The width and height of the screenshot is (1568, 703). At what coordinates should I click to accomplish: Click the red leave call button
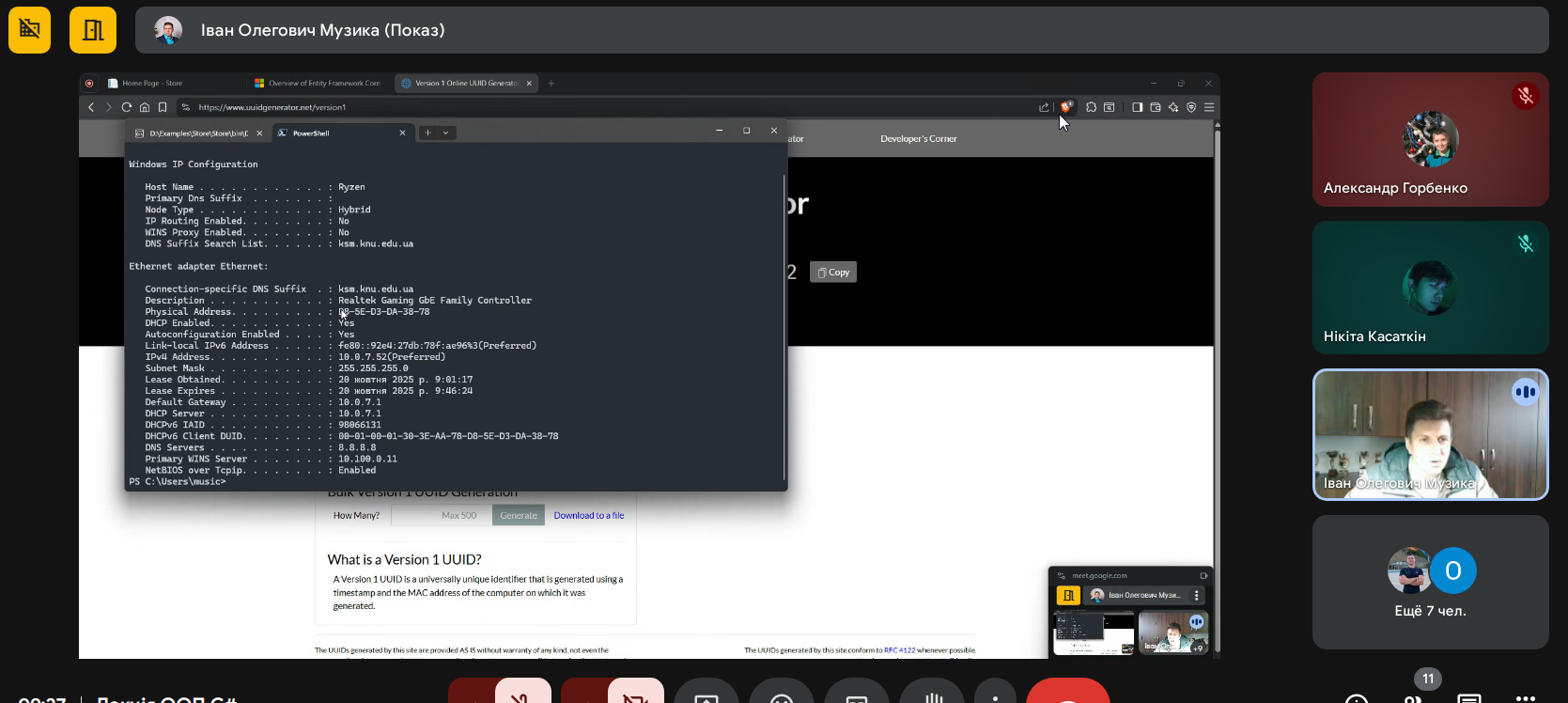coord(1068,691)
